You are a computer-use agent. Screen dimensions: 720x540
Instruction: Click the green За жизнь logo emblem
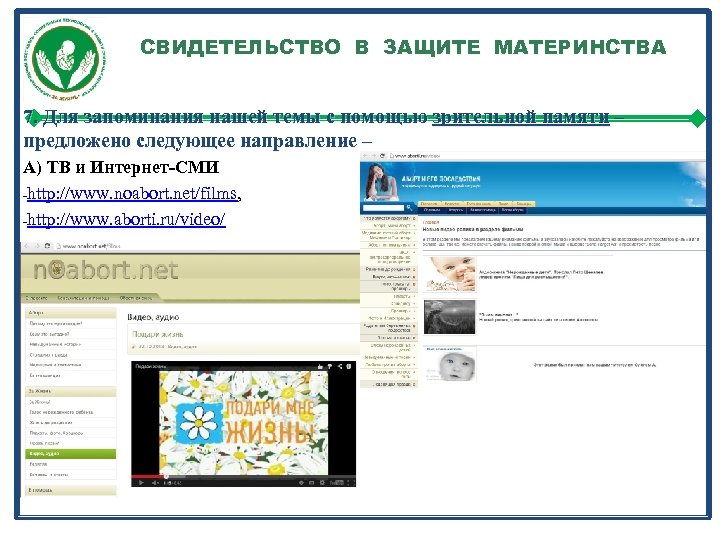click(64, 57)
